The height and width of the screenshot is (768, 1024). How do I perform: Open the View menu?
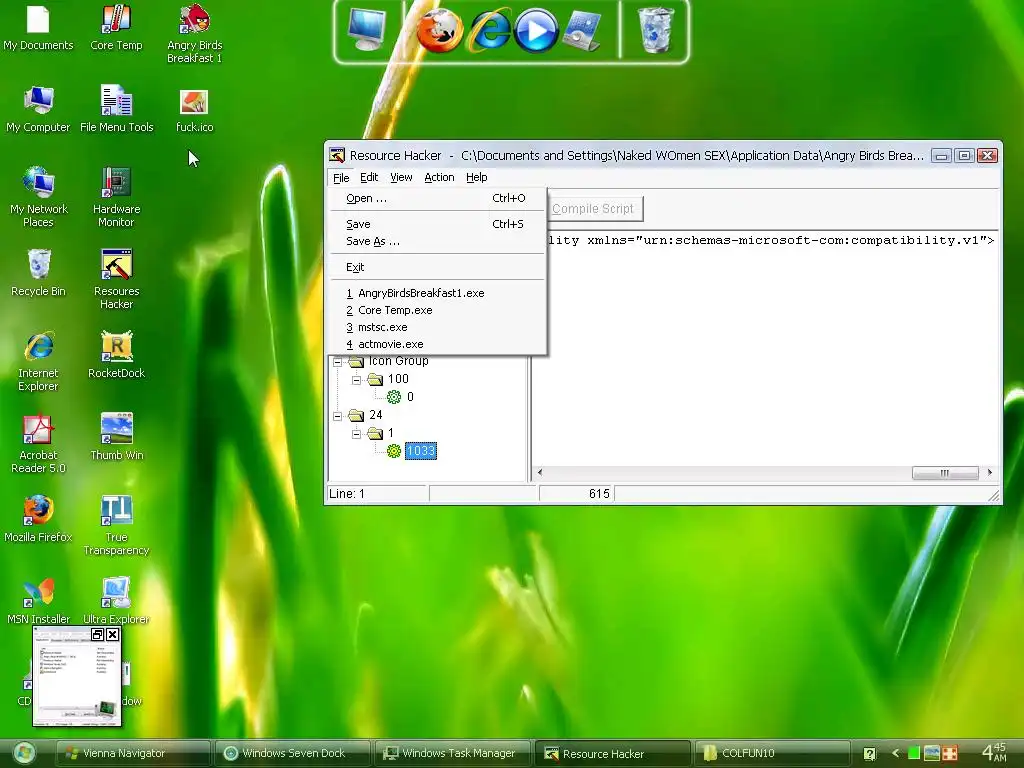401,177
